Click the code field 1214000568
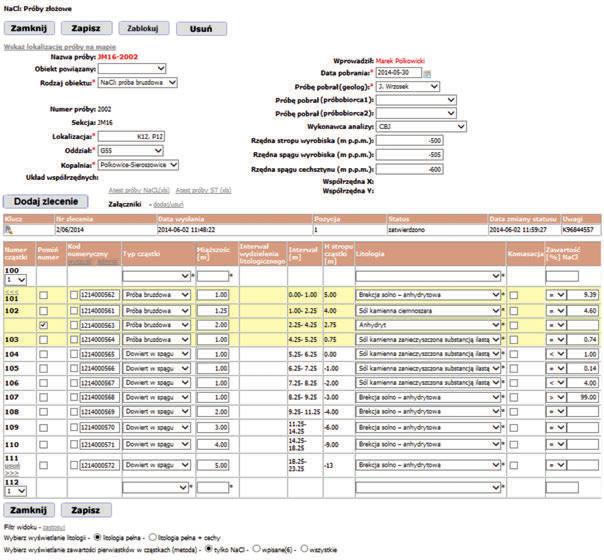 pyautogui.click(x=100, y=397)
